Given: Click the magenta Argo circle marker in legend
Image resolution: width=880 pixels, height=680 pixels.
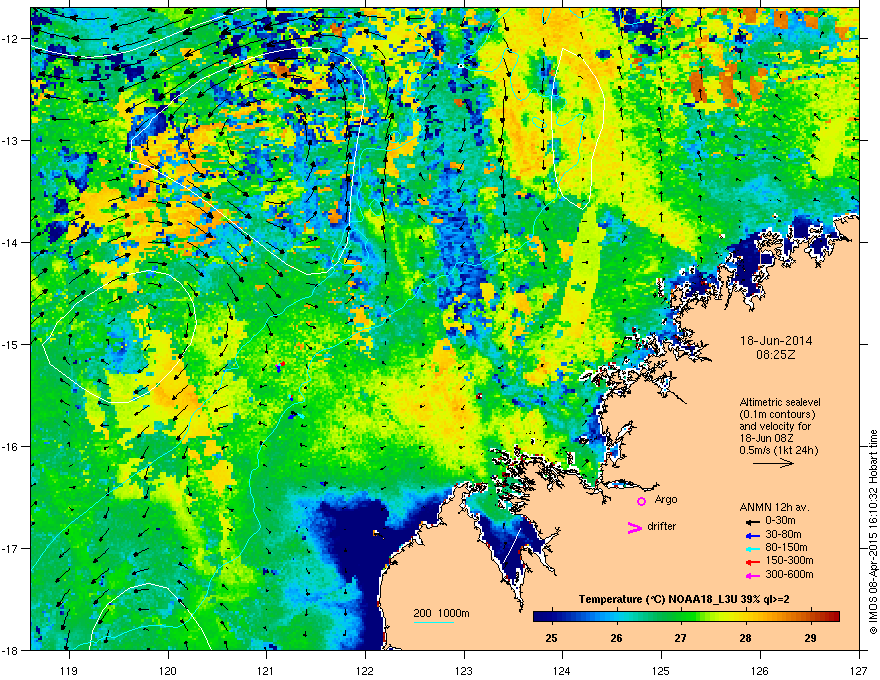Looking at the screenshot, I should [641, 501].
